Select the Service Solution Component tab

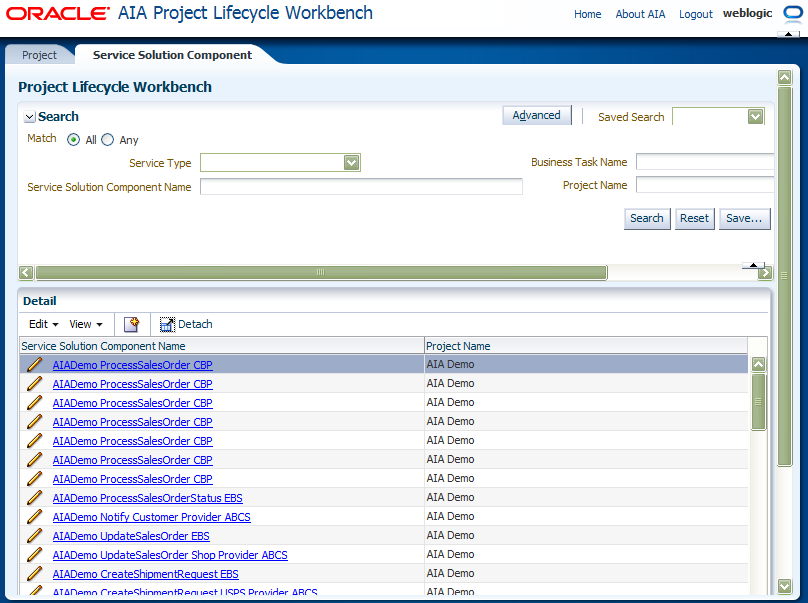pyautogui.click(x=172, y=55)
